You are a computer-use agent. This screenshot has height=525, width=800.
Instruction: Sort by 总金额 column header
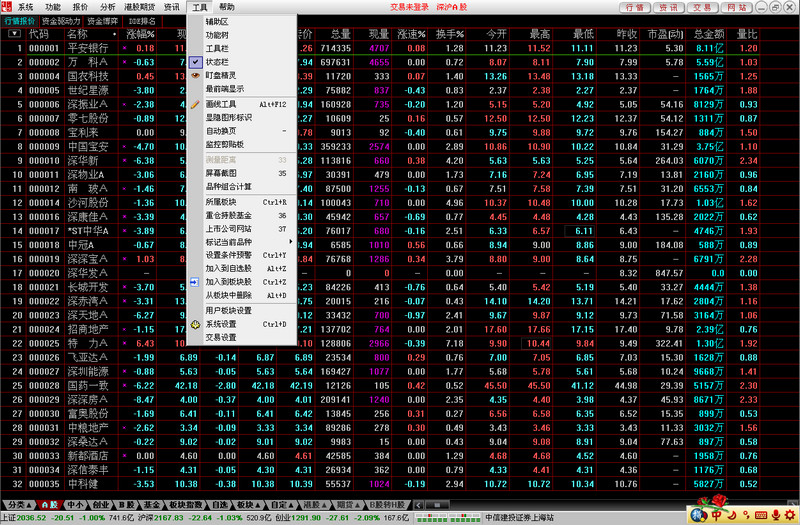(708, 34)
